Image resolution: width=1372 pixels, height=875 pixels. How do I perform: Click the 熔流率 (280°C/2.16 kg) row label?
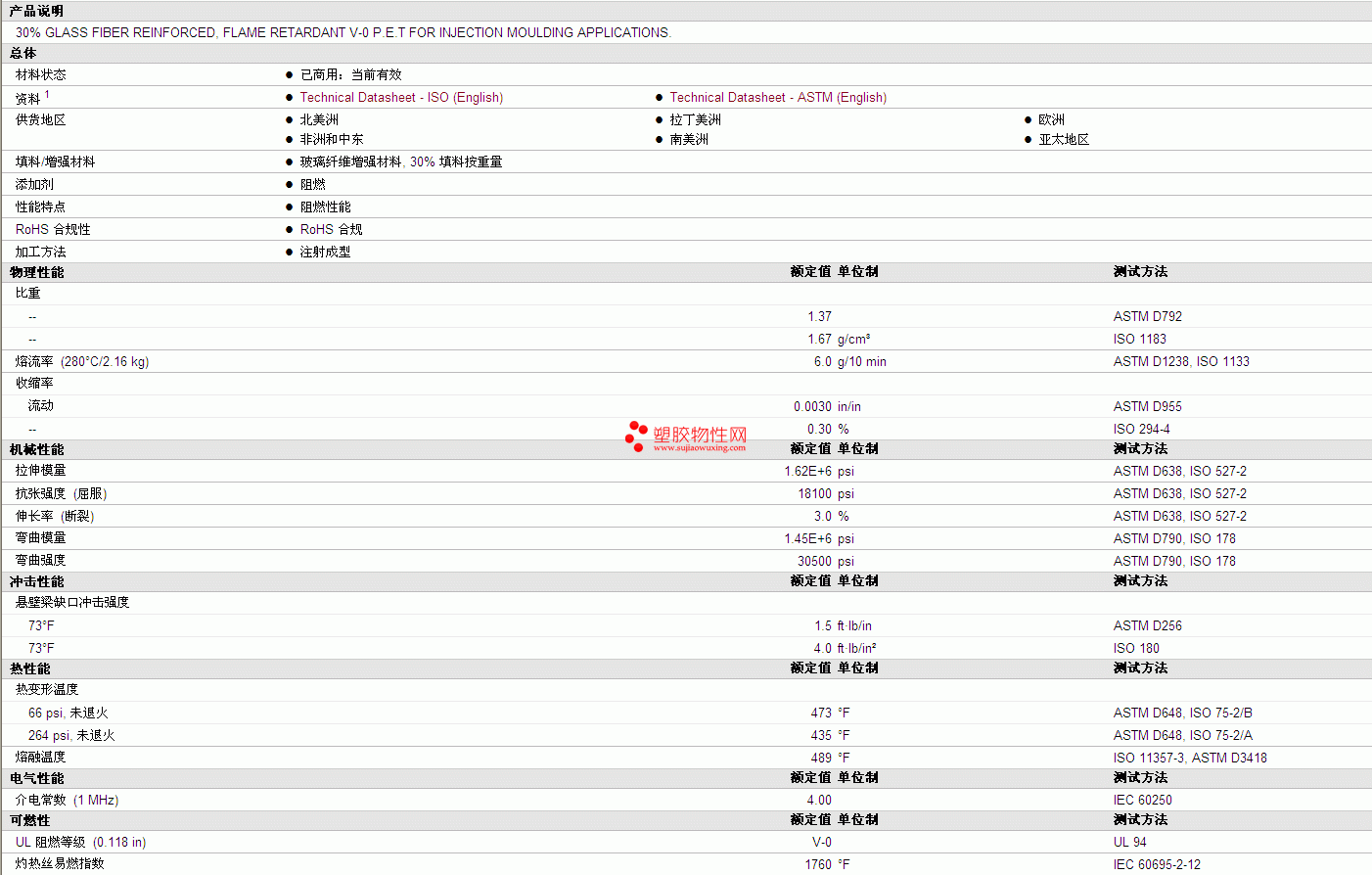[x=82, y=361]
